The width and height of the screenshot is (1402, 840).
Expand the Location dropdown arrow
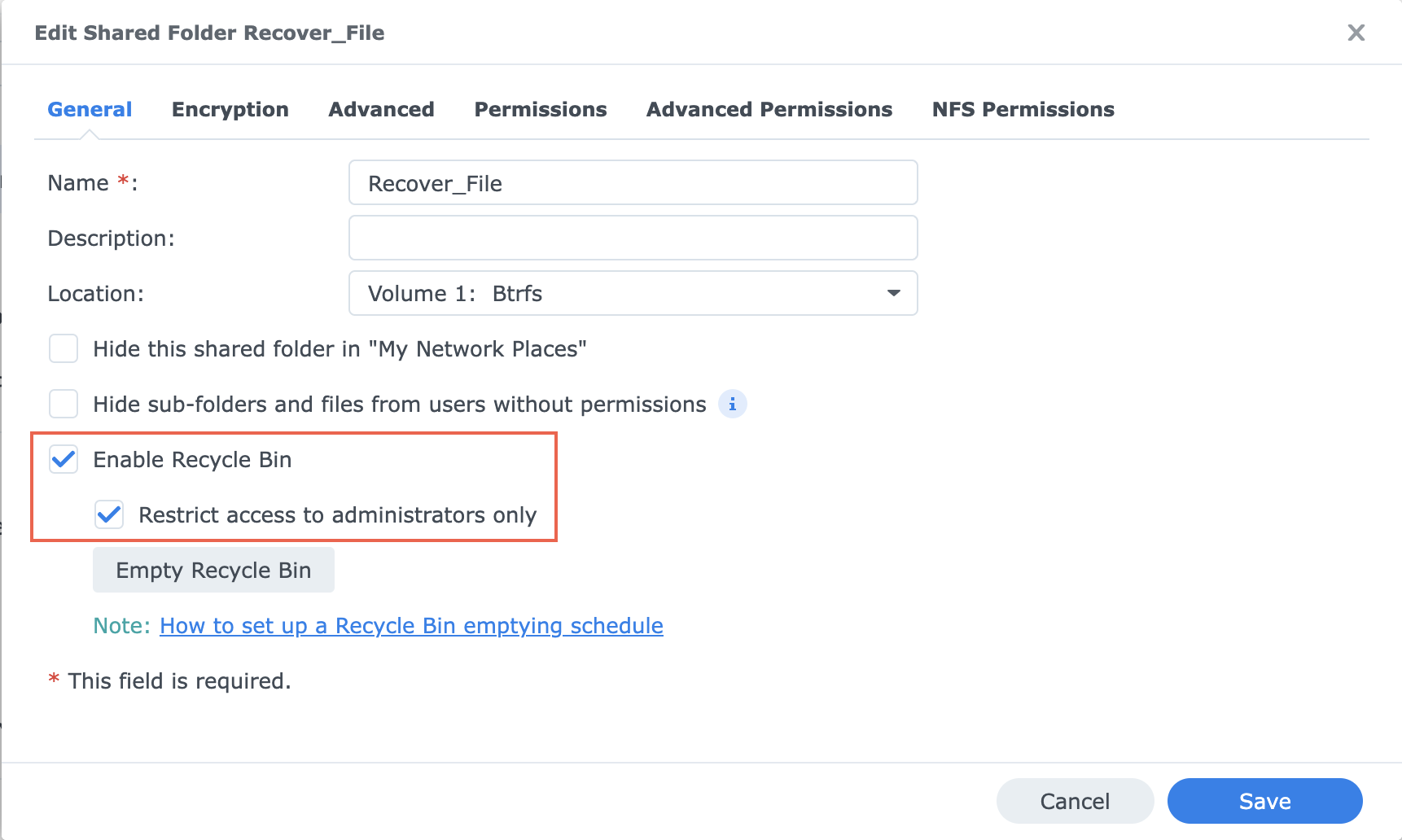tap(893, 294)
